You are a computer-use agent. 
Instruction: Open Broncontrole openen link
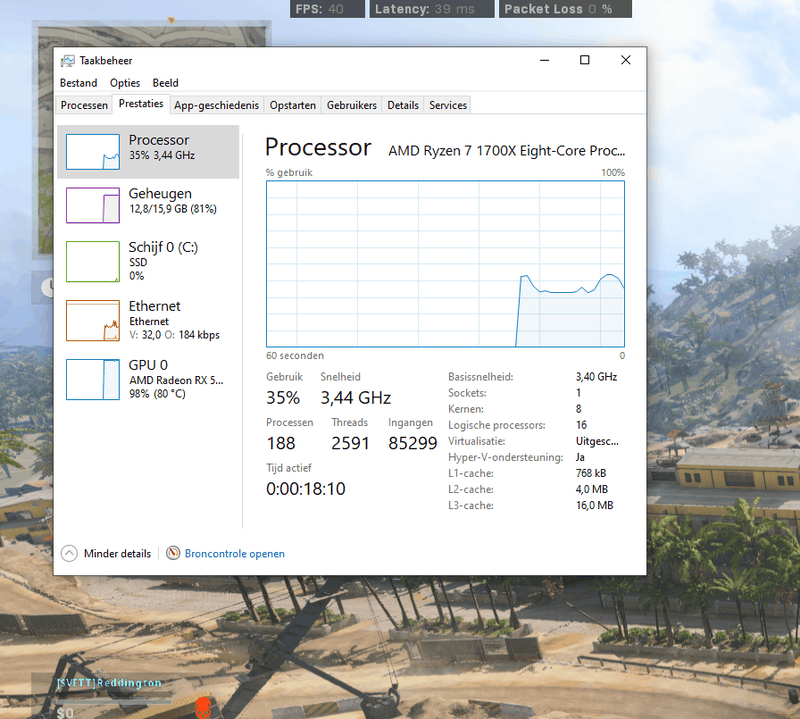[235, 554]
